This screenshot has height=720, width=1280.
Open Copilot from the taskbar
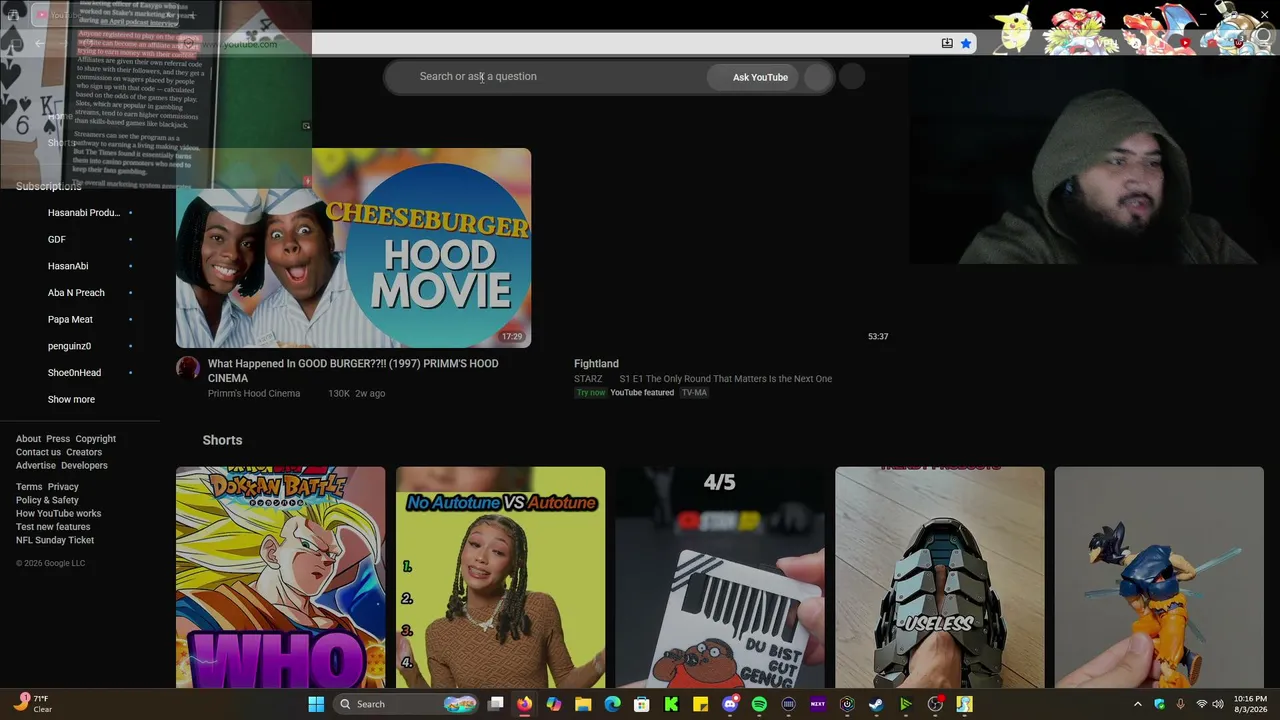click(554, 704)
